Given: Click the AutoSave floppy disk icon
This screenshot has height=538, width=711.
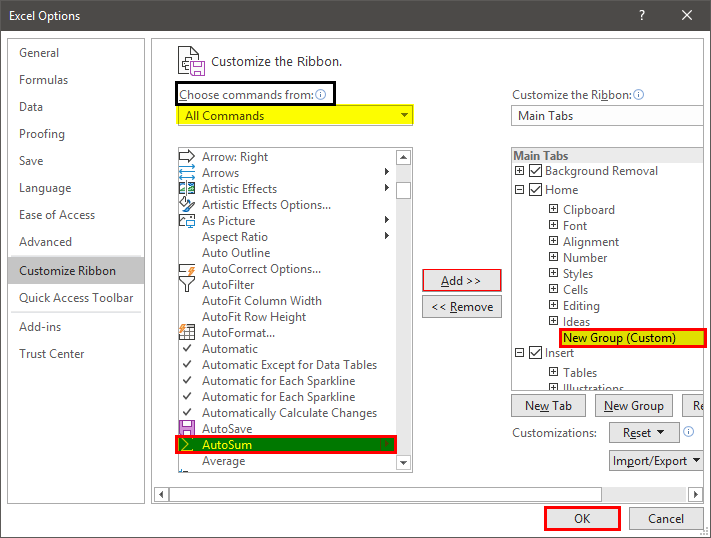Looking at the screenshot, I should [x=187, y=428].
